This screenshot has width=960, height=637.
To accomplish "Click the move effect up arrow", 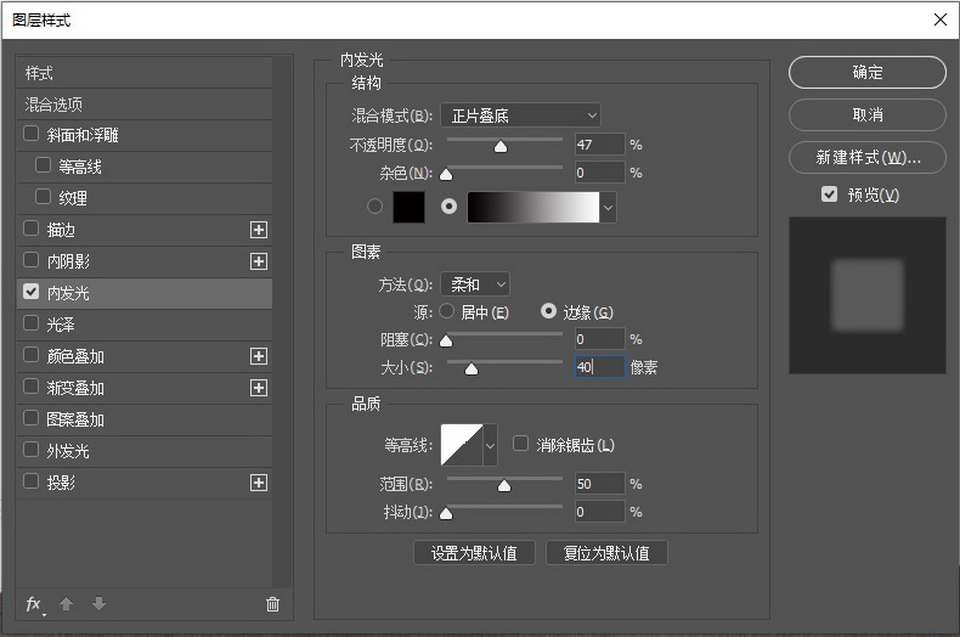I will (x=66, y=604).
